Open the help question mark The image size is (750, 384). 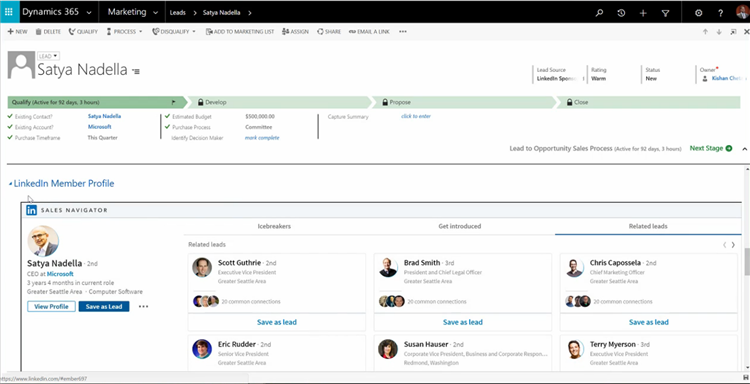[720, 13]
